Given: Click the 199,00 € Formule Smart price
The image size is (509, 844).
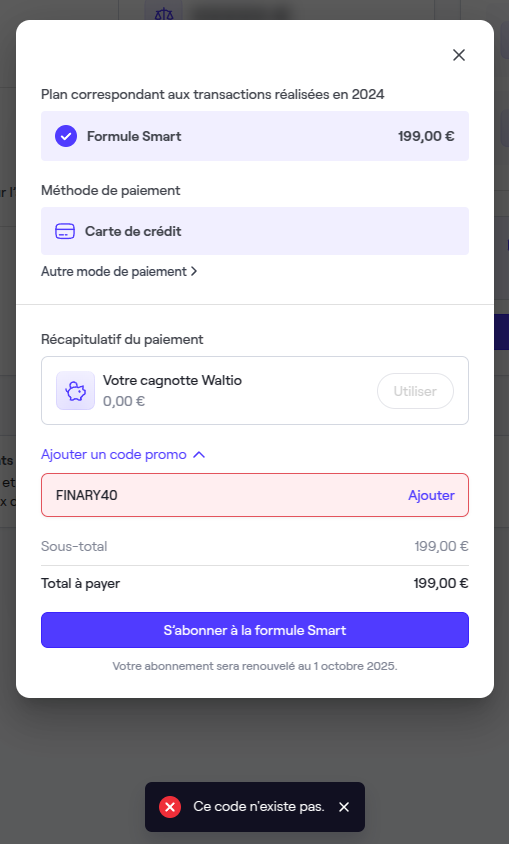Looking at the screenshot, I should (426, 136).
